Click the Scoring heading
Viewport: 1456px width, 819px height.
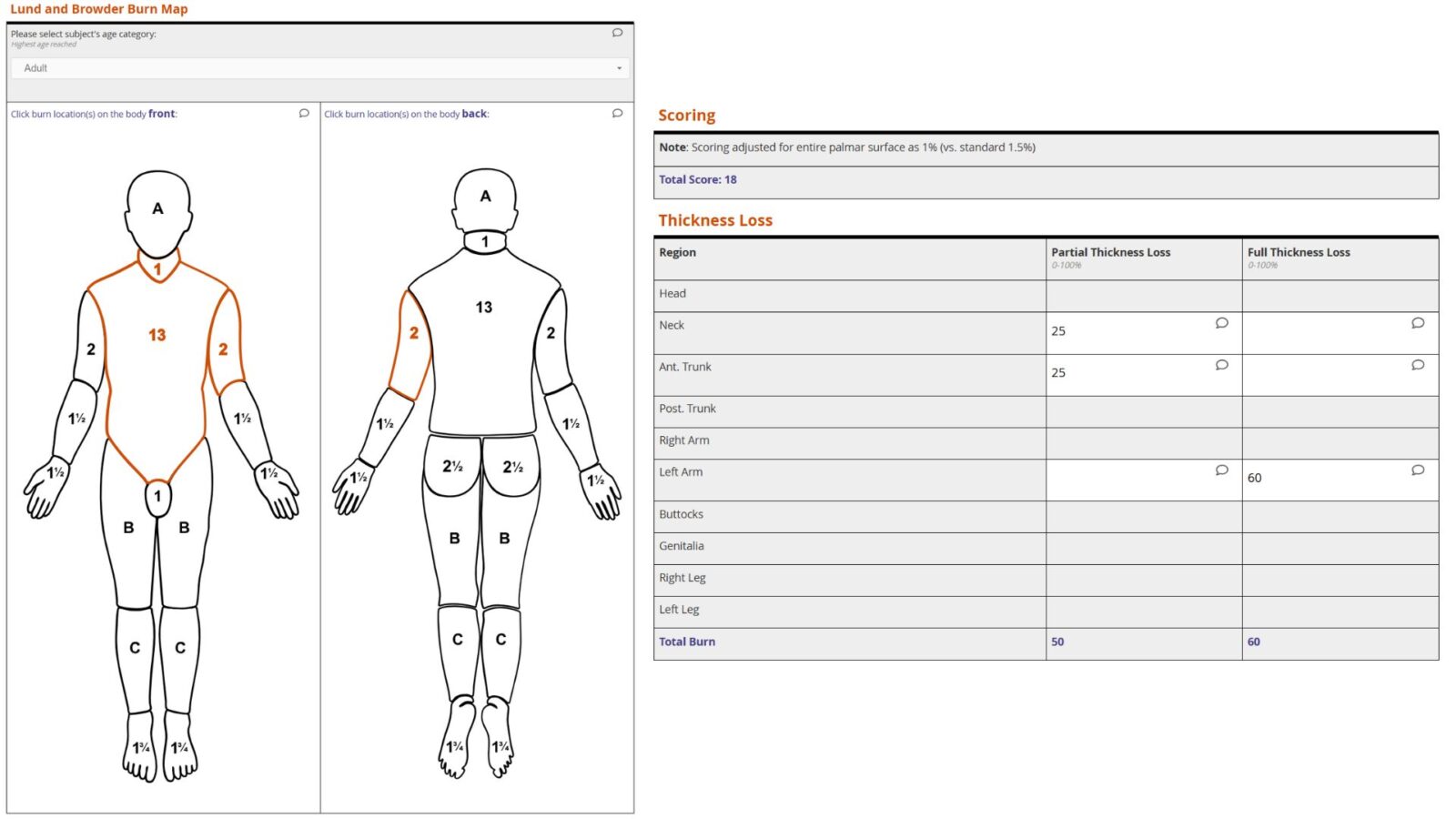coord(687,116)
